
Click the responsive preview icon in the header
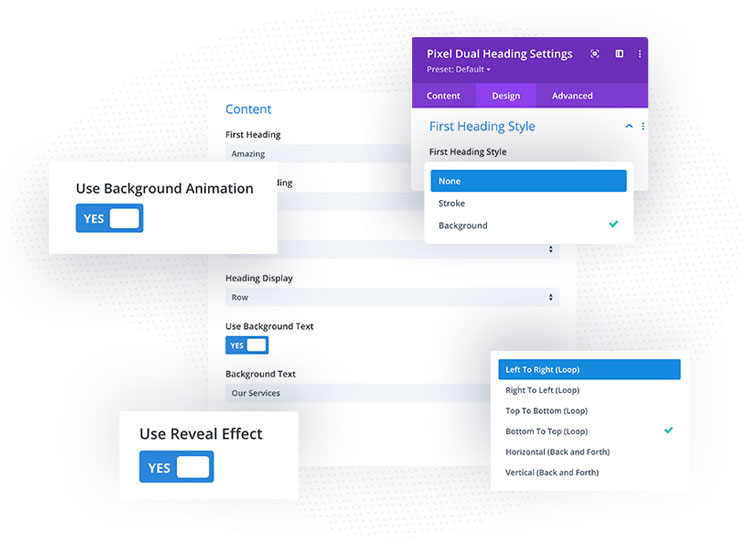tap(595, 54)
